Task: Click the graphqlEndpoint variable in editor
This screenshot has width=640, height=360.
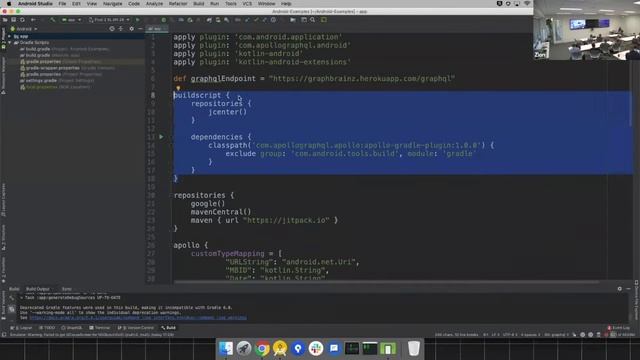Action: [223, 78]
